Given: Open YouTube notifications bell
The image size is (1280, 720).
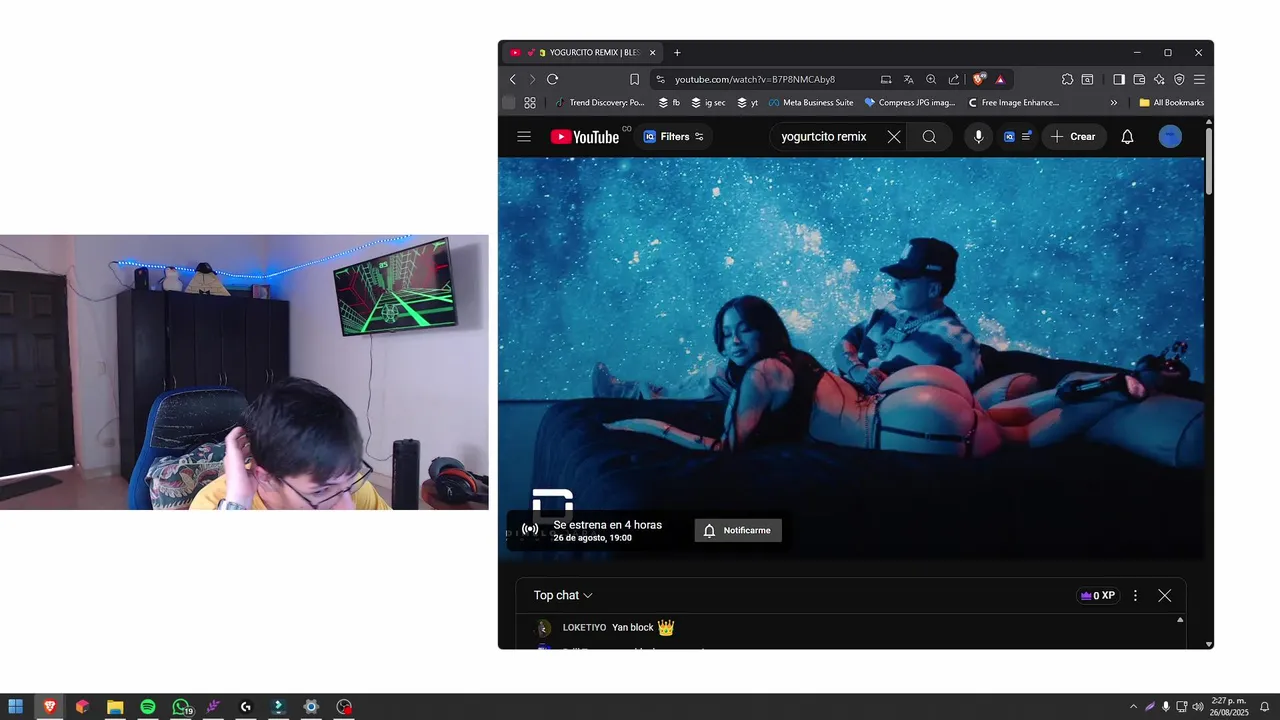Looking at the screenshot, I should pos(1127,137).
